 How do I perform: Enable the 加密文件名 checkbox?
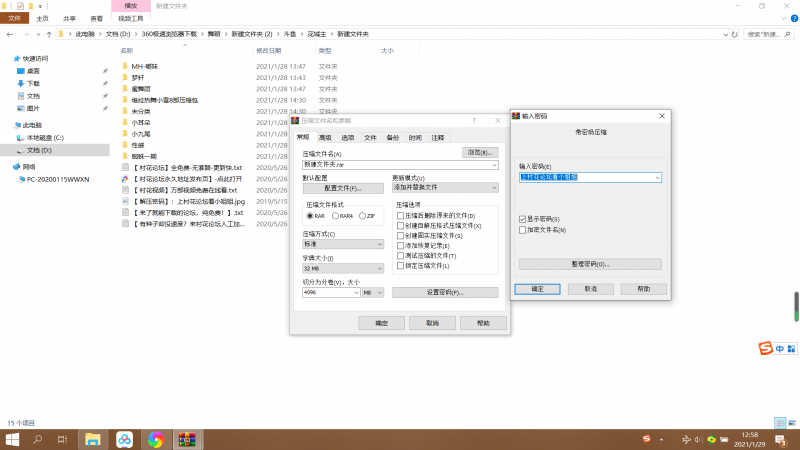tap(522, 230)
